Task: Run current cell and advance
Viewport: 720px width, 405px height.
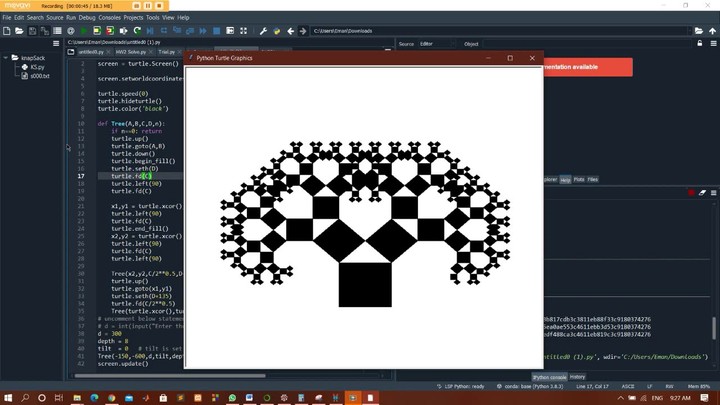Action: tap(110, 31)
